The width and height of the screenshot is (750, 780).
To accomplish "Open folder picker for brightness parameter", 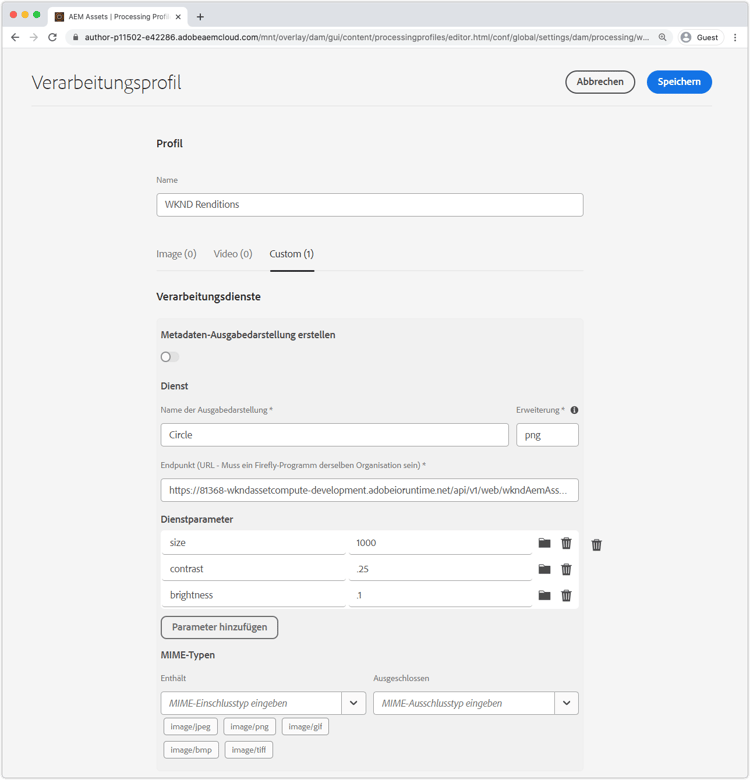I will (x=544, y=595).
